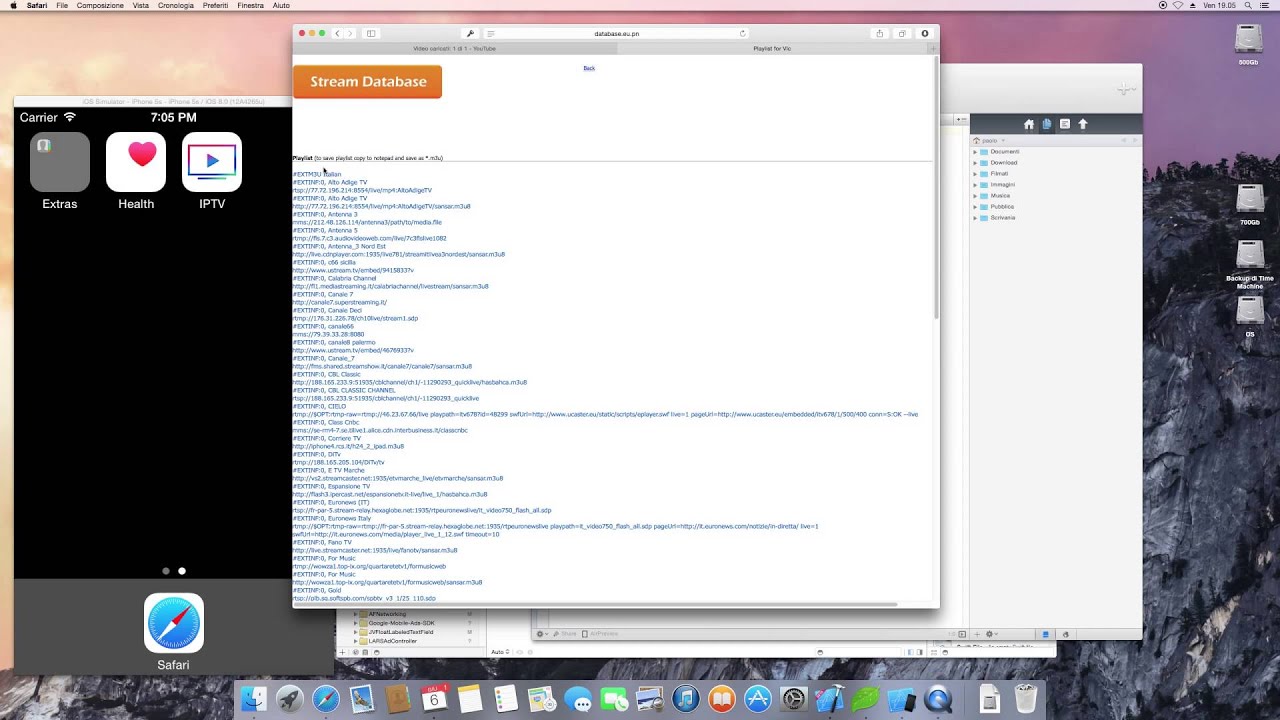Go back with Safari's back arrow
Screen dimensions: 1280x720
tap(337, 33)
